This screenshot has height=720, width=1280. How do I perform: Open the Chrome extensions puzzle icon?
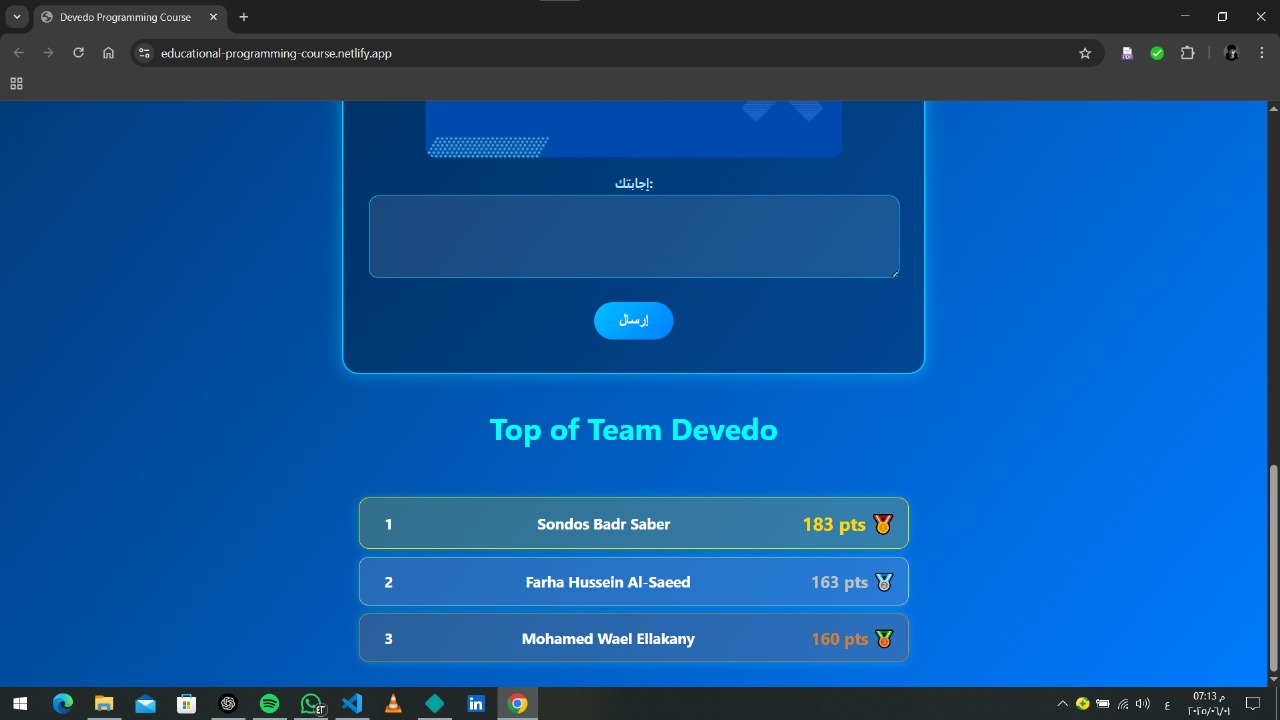pos(1188,53)
